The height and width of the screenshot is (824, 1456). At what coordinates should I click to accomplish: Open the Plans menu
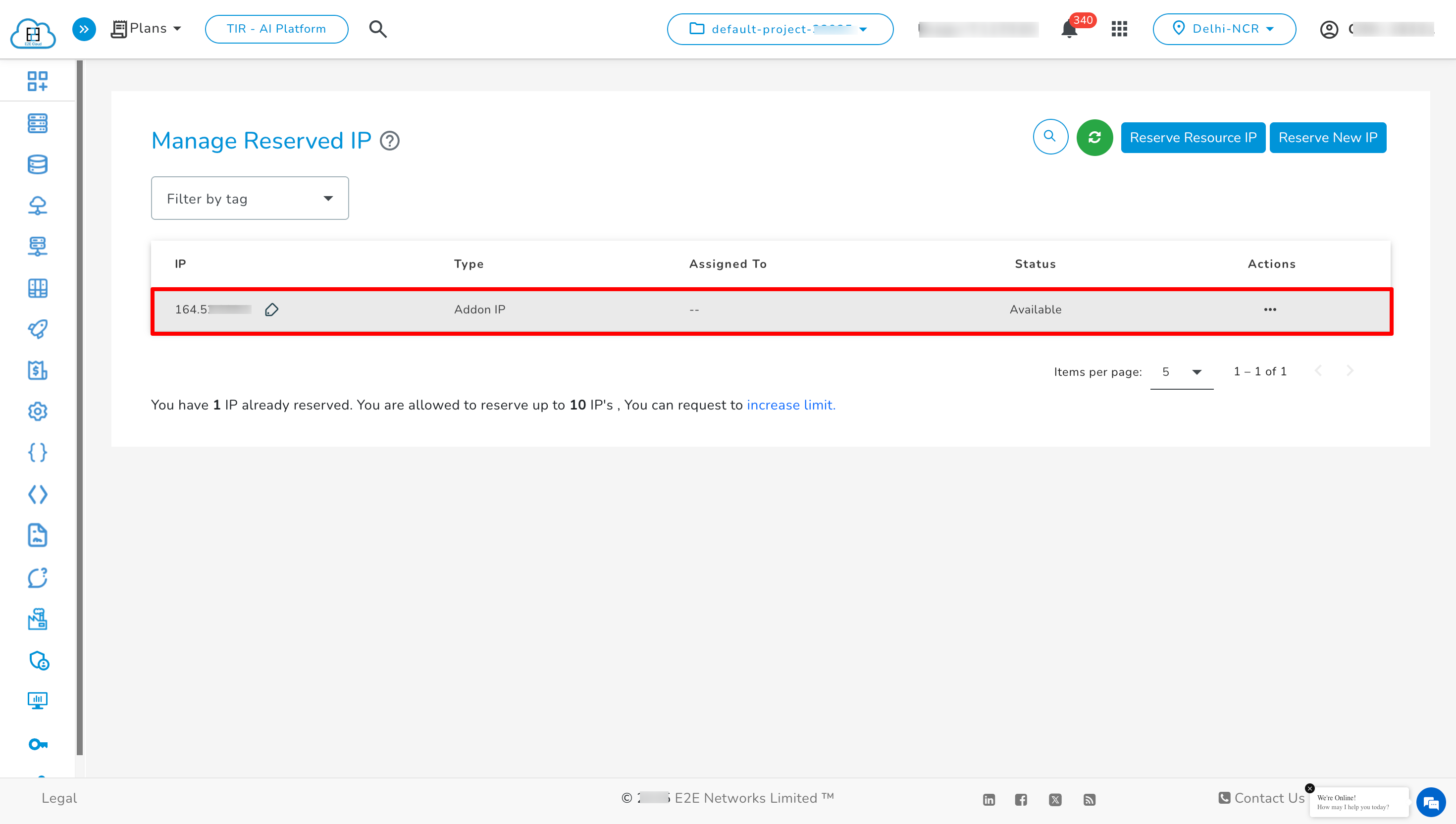146,28
